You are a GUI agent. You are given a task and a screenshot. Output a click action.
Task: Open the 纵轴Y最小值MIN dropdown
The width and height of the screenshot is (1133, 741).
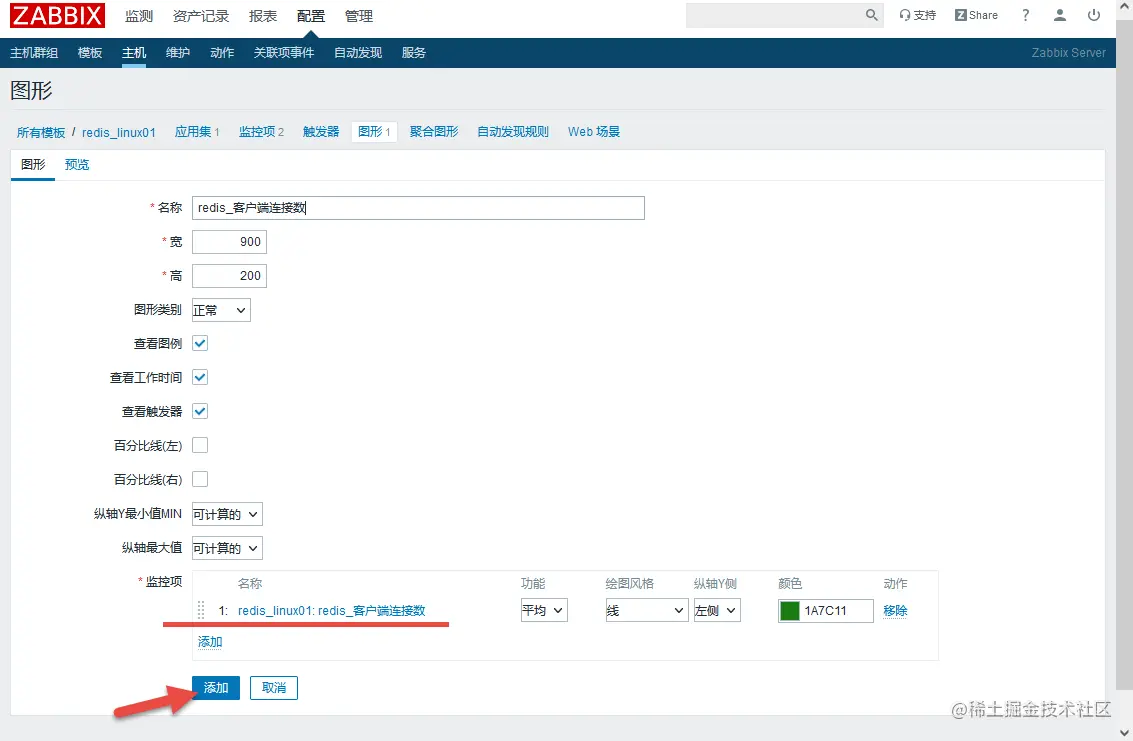coord(227,514)
